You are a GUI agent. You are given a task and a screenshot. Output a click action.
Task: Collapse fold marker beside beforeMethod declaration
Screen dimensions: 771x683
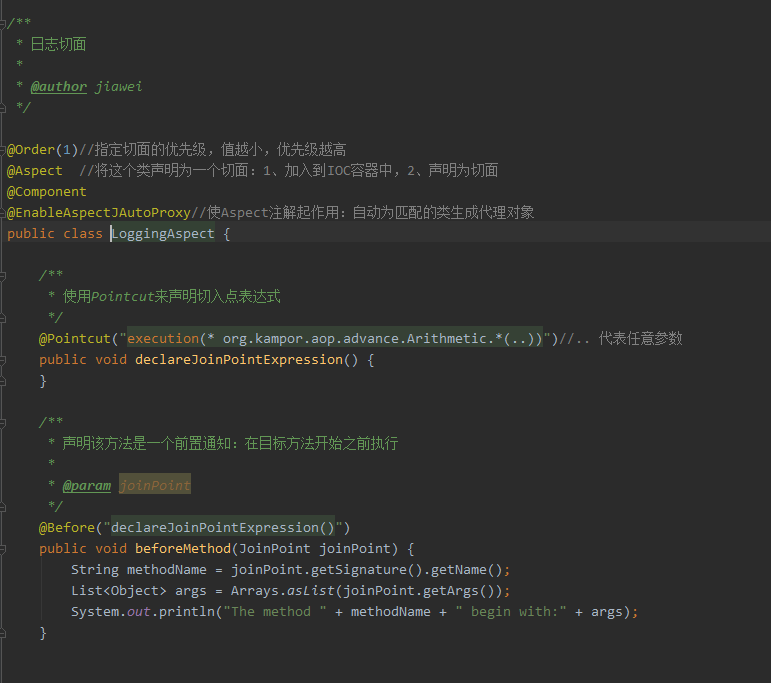tap(2, 549)
